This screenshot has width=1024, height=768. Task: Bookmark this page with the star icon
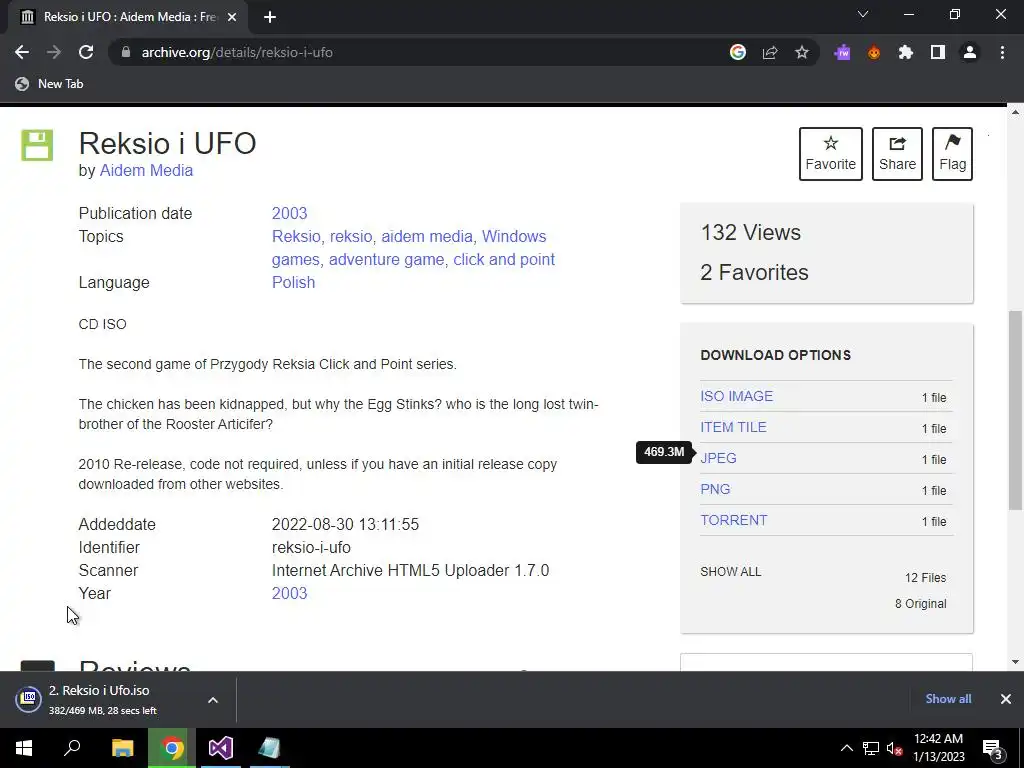click(x=802, y=52)
